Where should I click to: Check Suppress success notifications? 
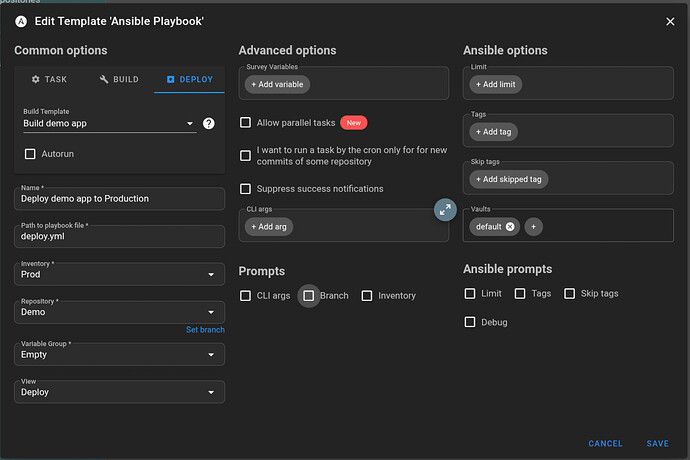pos(246,189)
